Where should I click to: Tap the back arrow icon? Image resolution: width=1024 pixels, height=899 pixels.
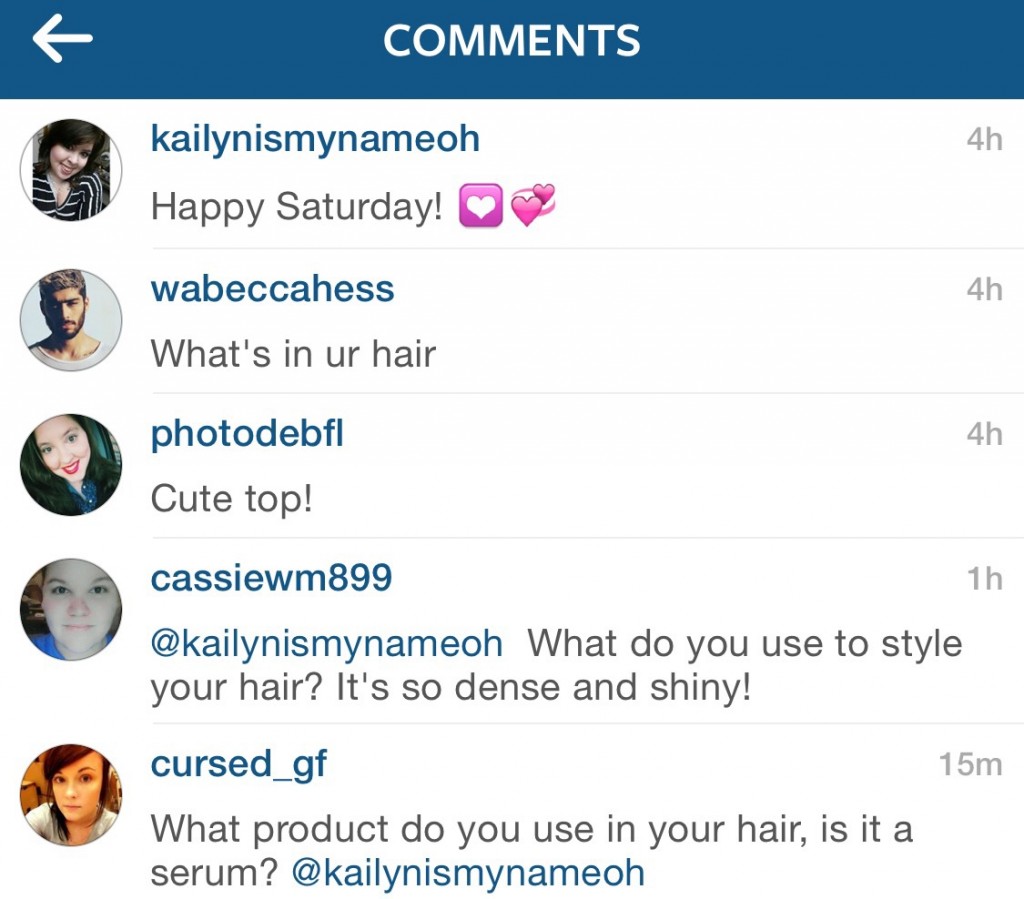pyautogui.click(x=63, y=39)
